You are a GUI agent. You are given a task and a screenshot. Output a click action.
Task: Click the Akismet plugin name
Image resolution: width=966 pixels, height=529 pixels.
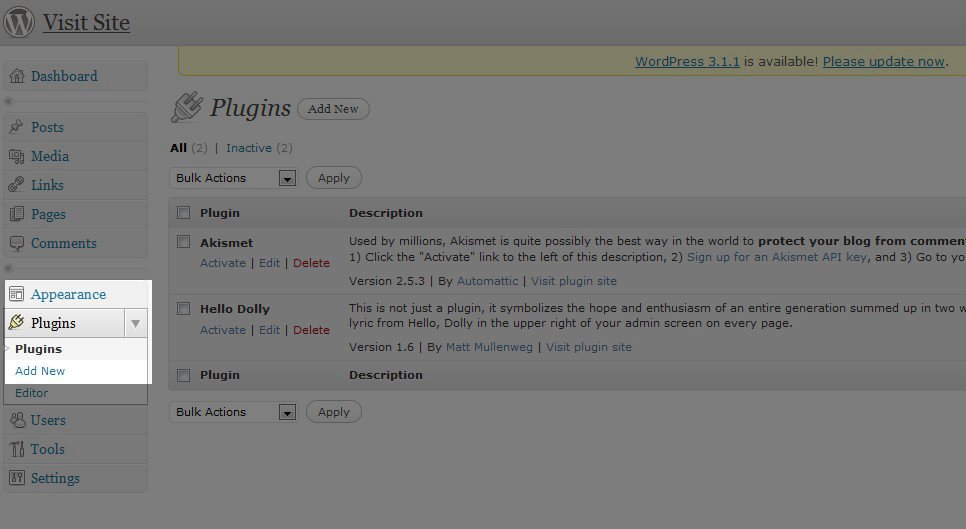point(226,243)
